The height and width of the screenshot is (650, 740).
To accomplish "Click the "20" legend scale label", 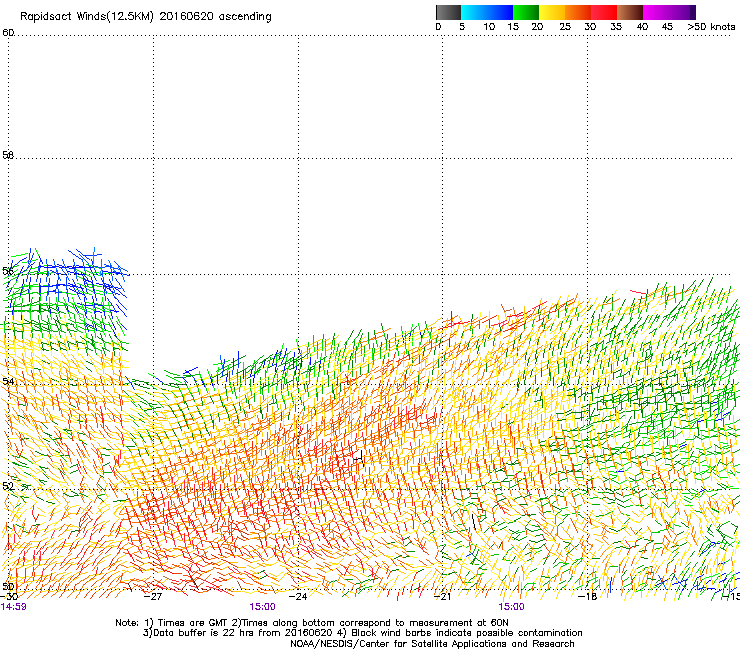I will coord(537,27).
